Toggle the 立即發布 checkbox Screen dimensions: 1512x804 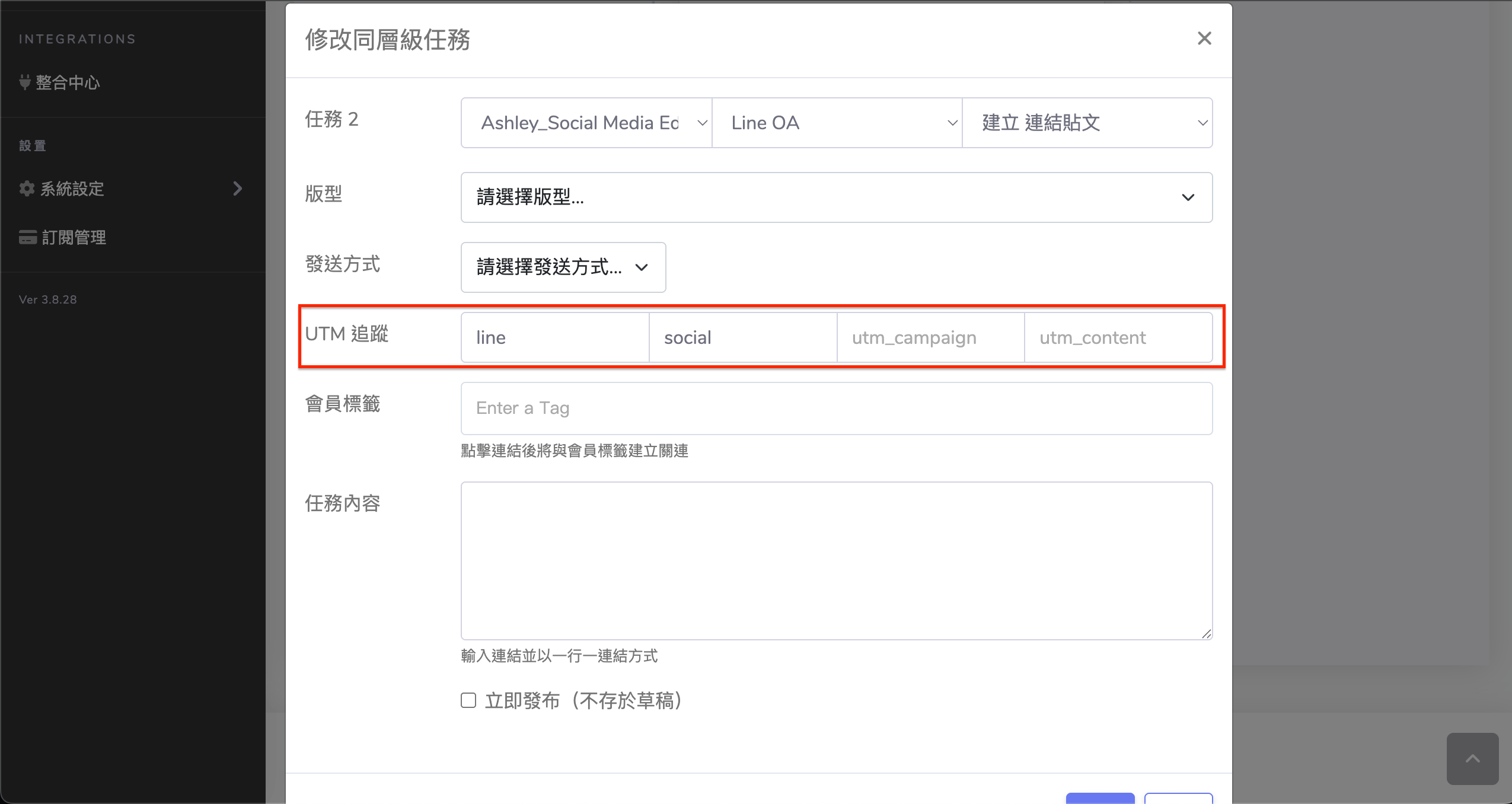(x=468, y=701)
